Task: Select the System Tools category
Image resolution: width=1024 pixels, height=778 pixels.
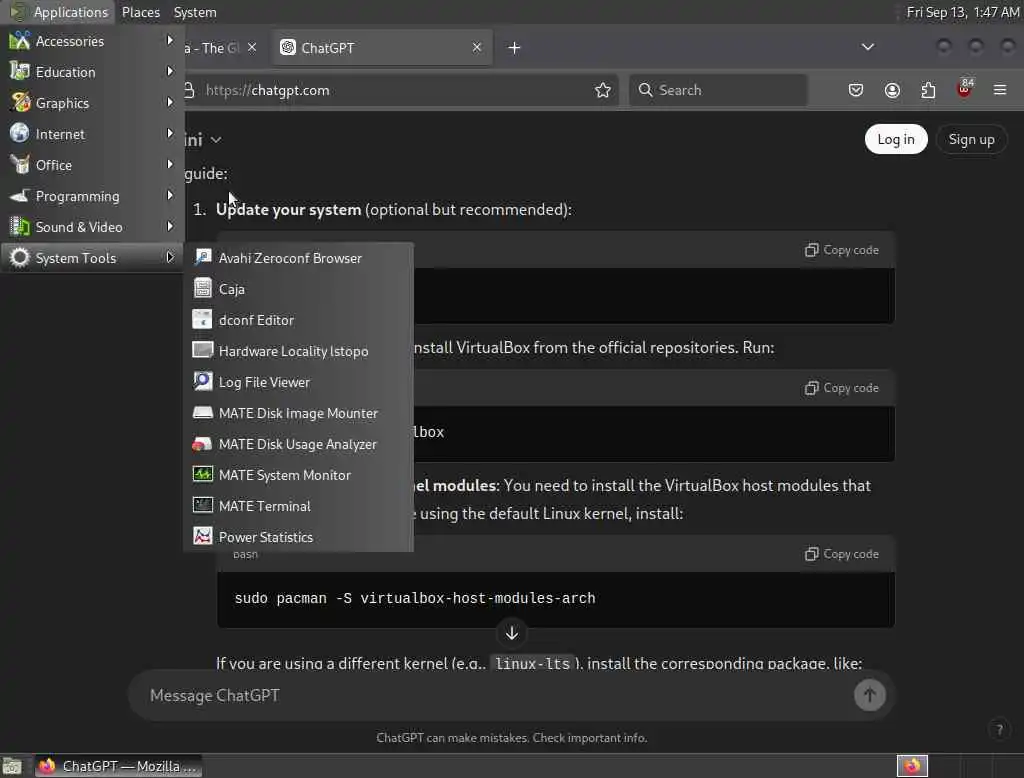Action: tap(92, 258)
